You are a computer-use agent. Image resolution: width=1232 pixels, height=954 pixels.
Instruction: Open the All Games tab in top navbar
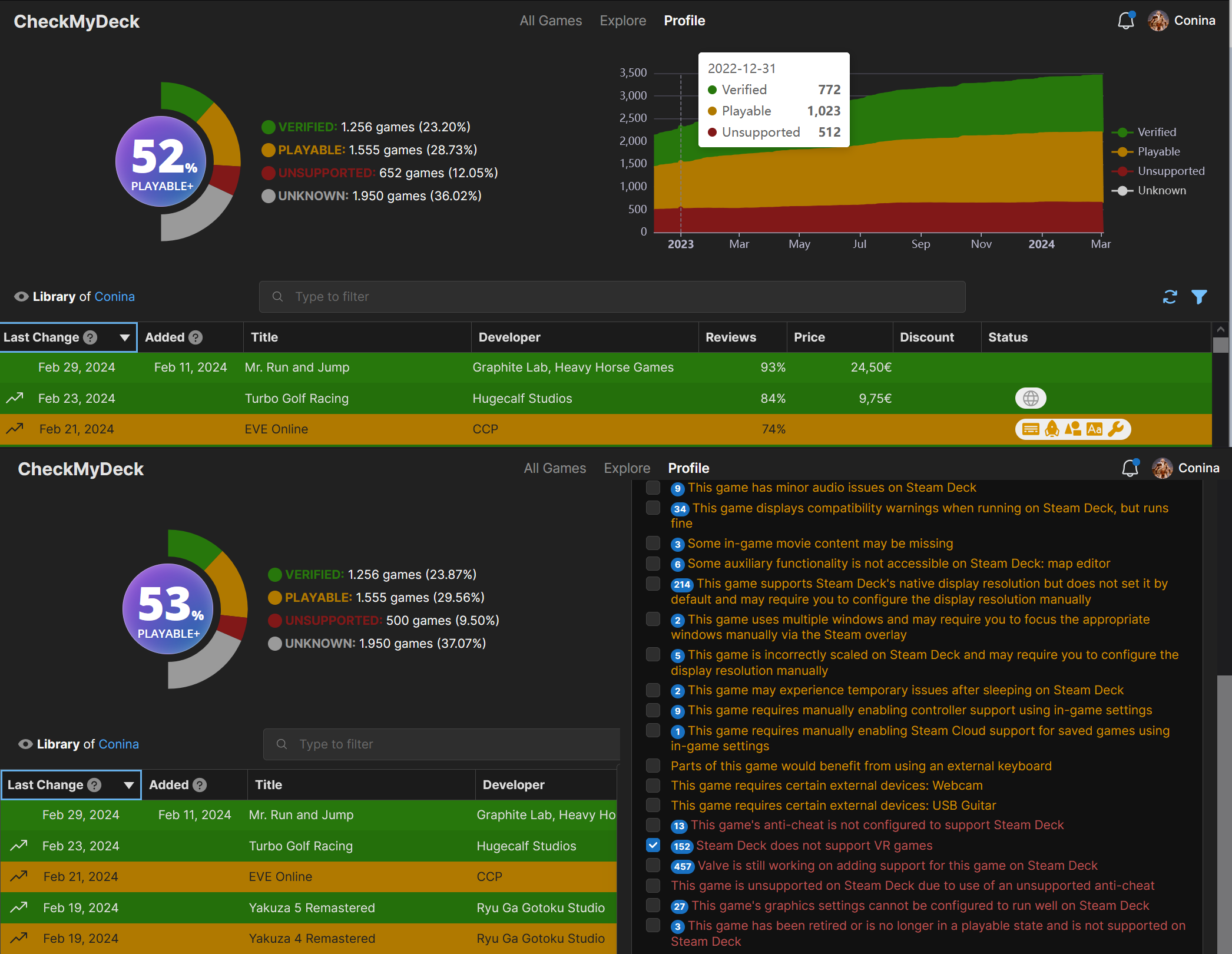tap(551, 21)
